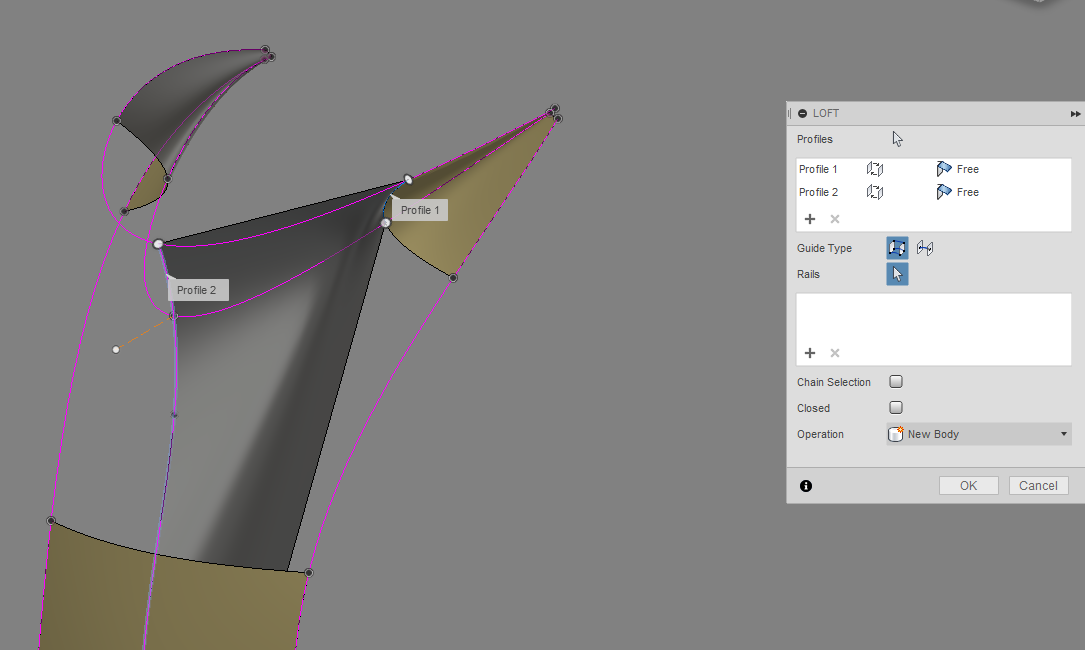
Task: Remove selected rail with X icon
Action: (x=835, y=353)
